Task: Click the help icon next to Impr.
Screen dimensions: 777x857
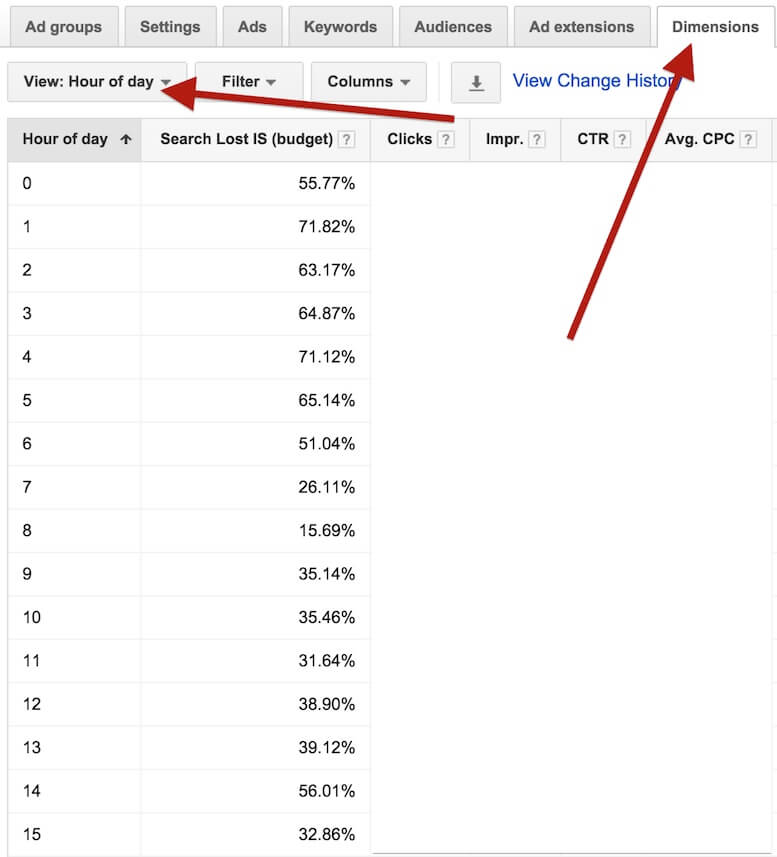Action: coord(537,140)
